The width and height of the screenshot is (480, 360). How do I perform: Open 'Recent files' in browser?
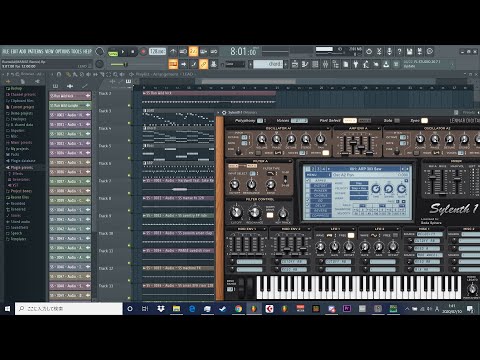20,197
